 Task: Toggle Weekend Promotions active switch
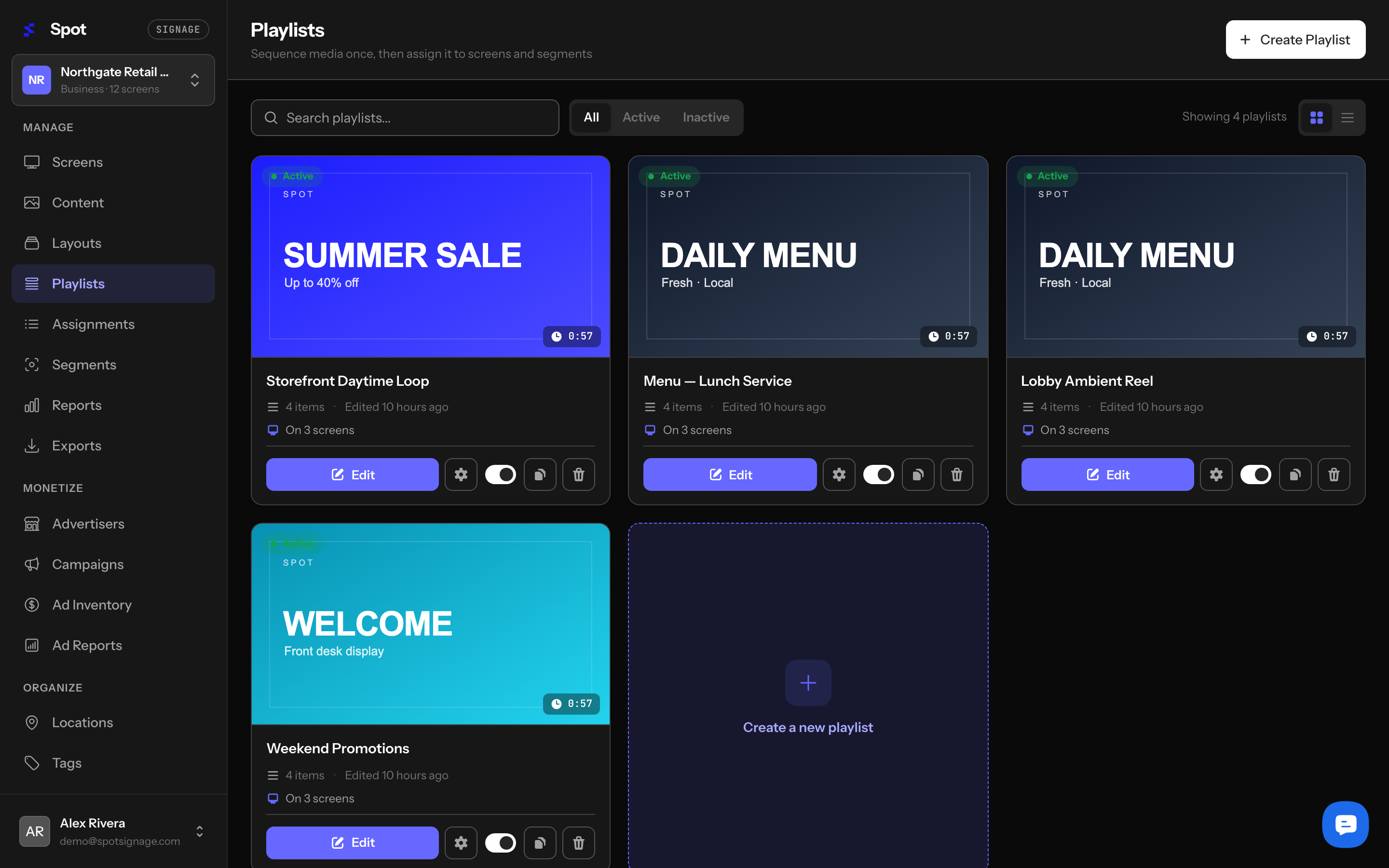501,842
